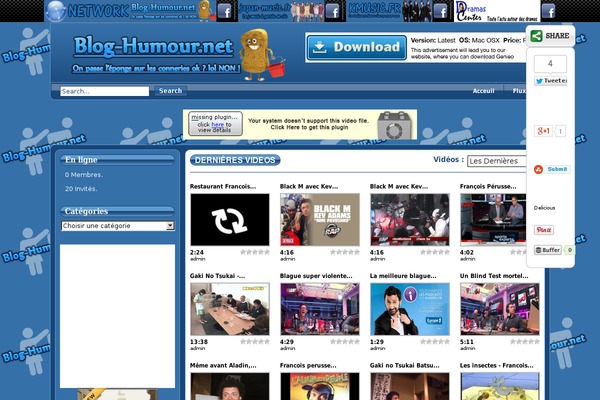The height and width of the screenshot is (400, 600).
Task: Rate the Blague super violente video with stars
Action: click(x=345, y=342)
